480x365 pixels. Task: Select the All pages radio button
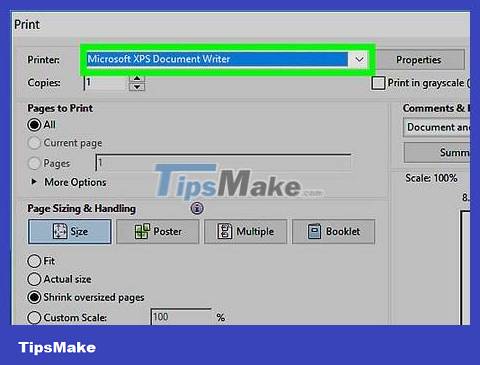[34, 125]
